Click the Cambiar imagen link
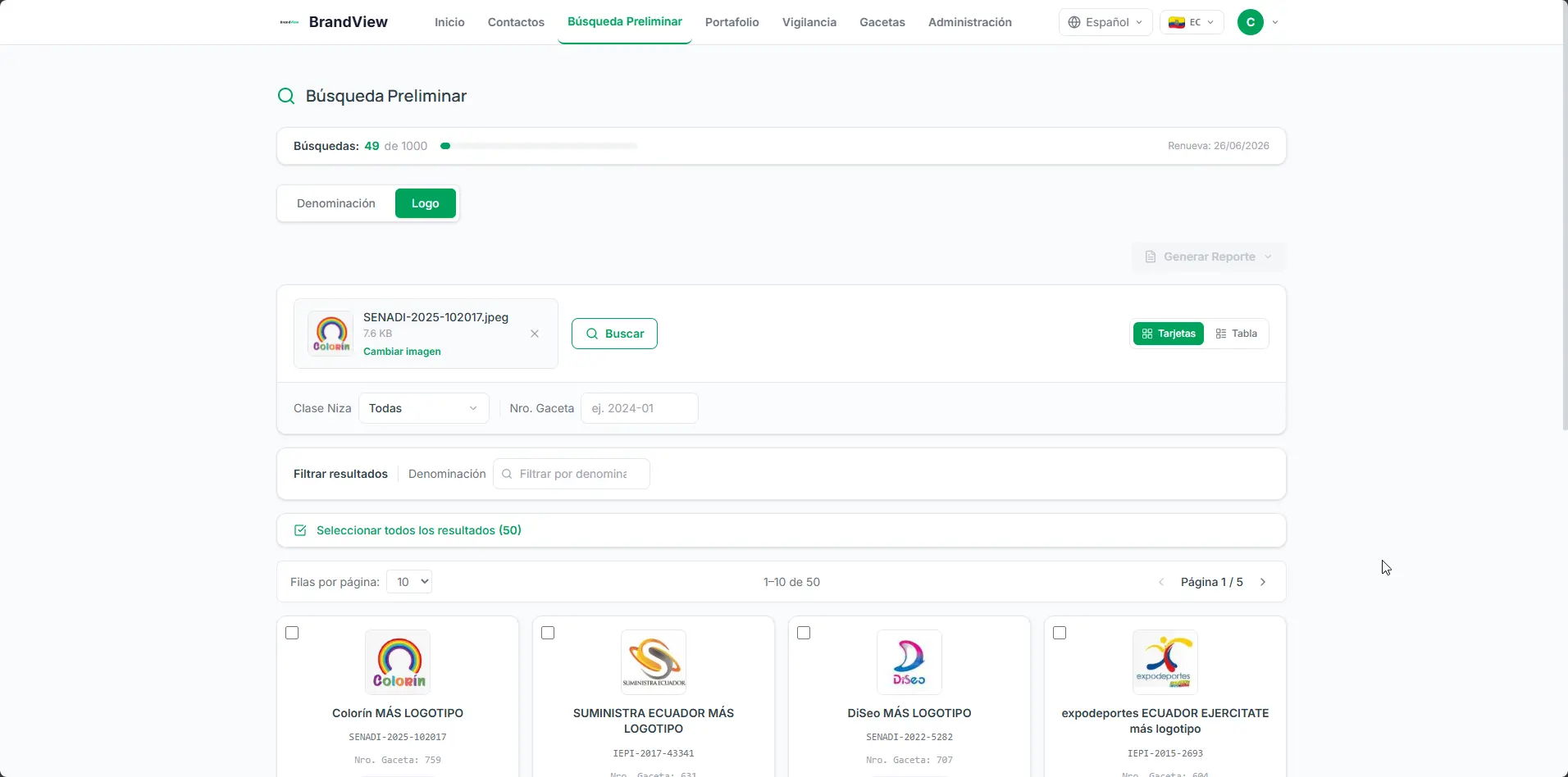Viewport: 1568px width, 777px height. tap(402, 352)
